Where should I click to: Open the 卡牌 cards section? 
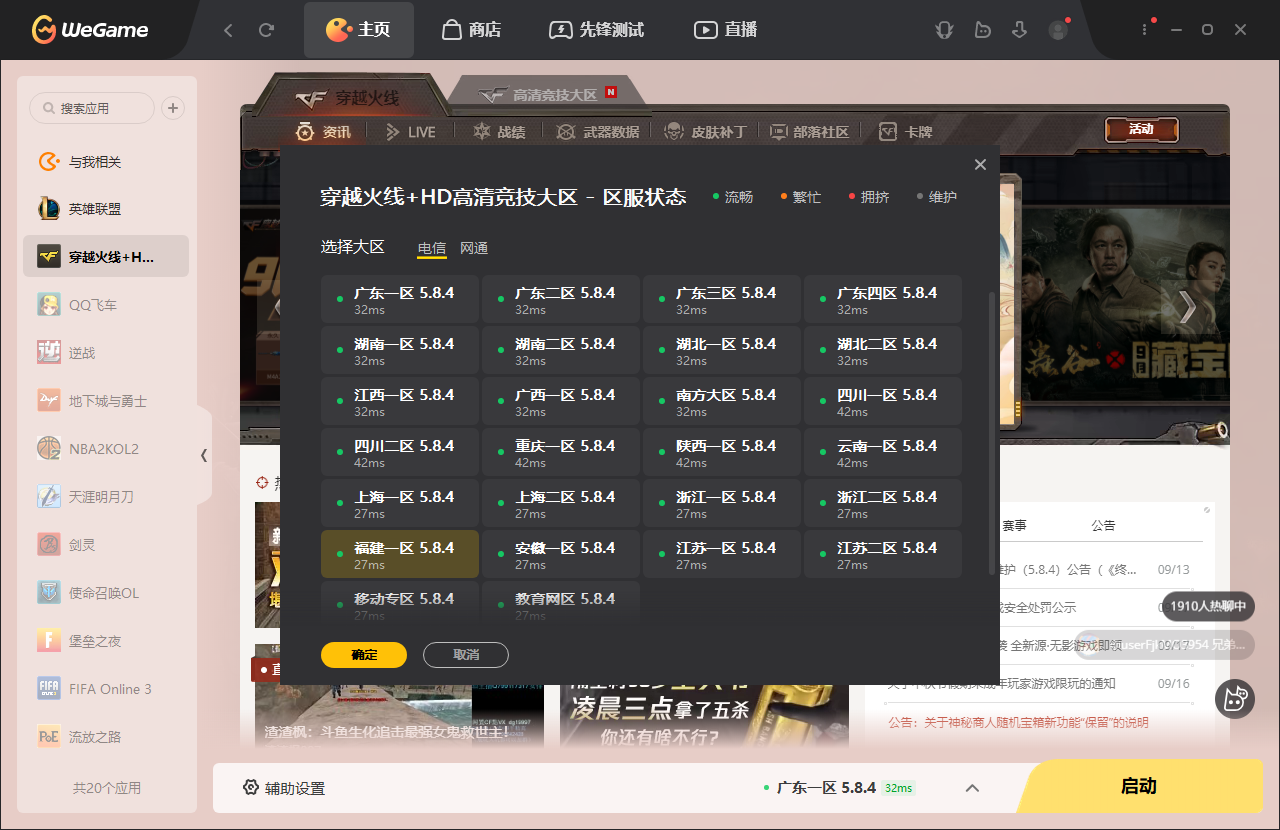pyautogui.click(x=906, y=131)
